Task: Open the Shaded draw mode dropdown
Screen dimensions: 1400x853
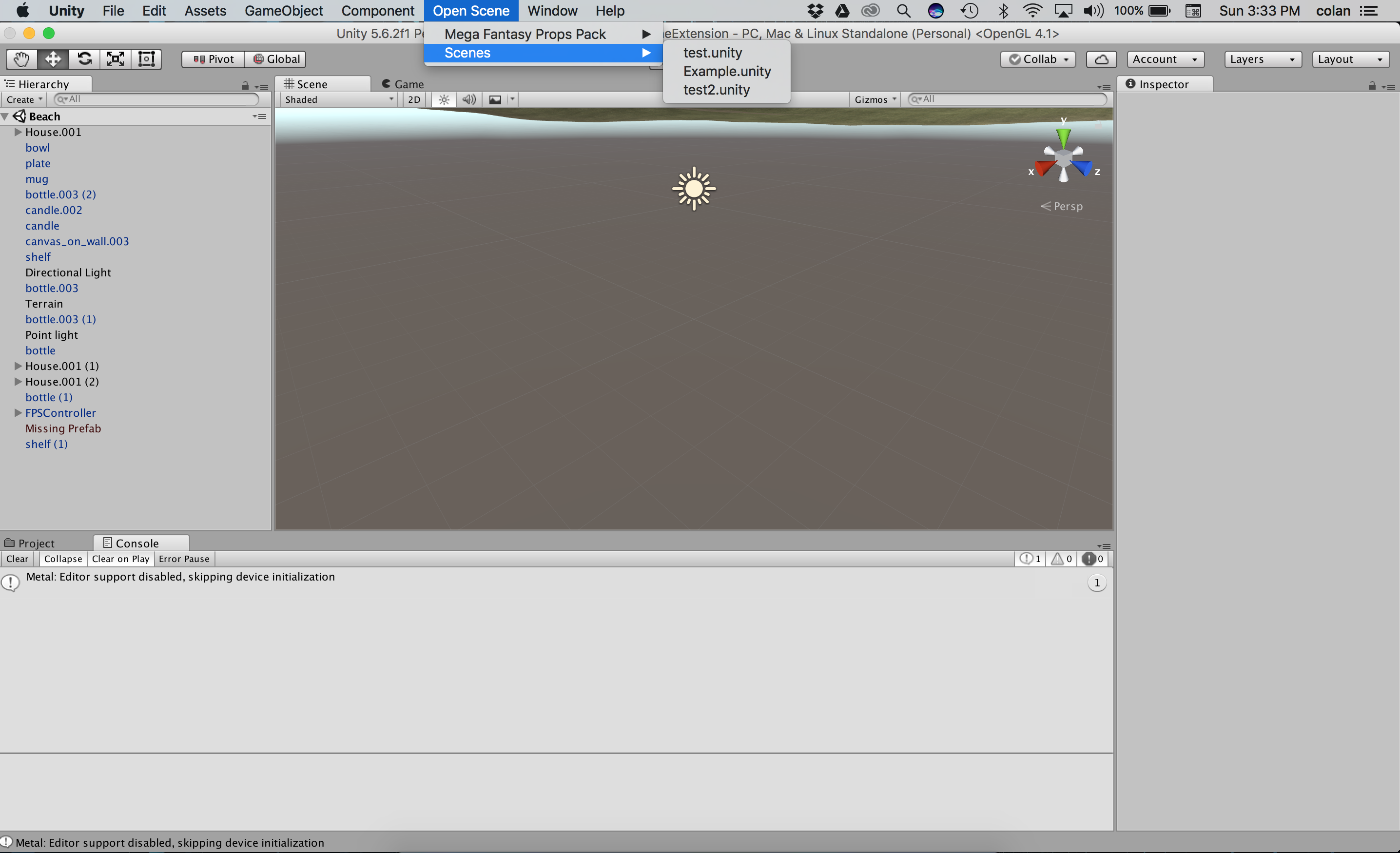Action: [x=339, y=99]
